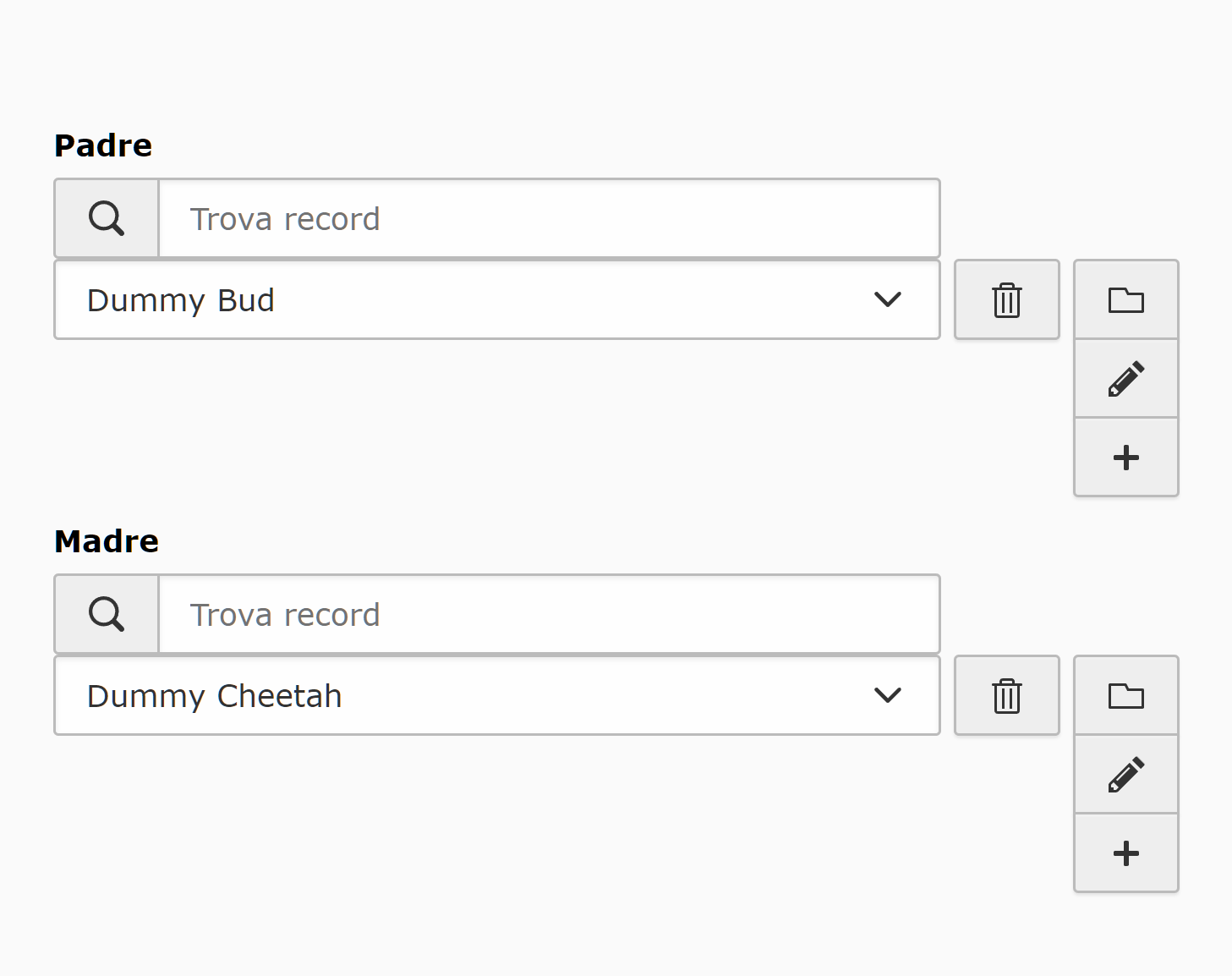
Task: Add a new Madre record with plus
Action: tap(1126, 853)
